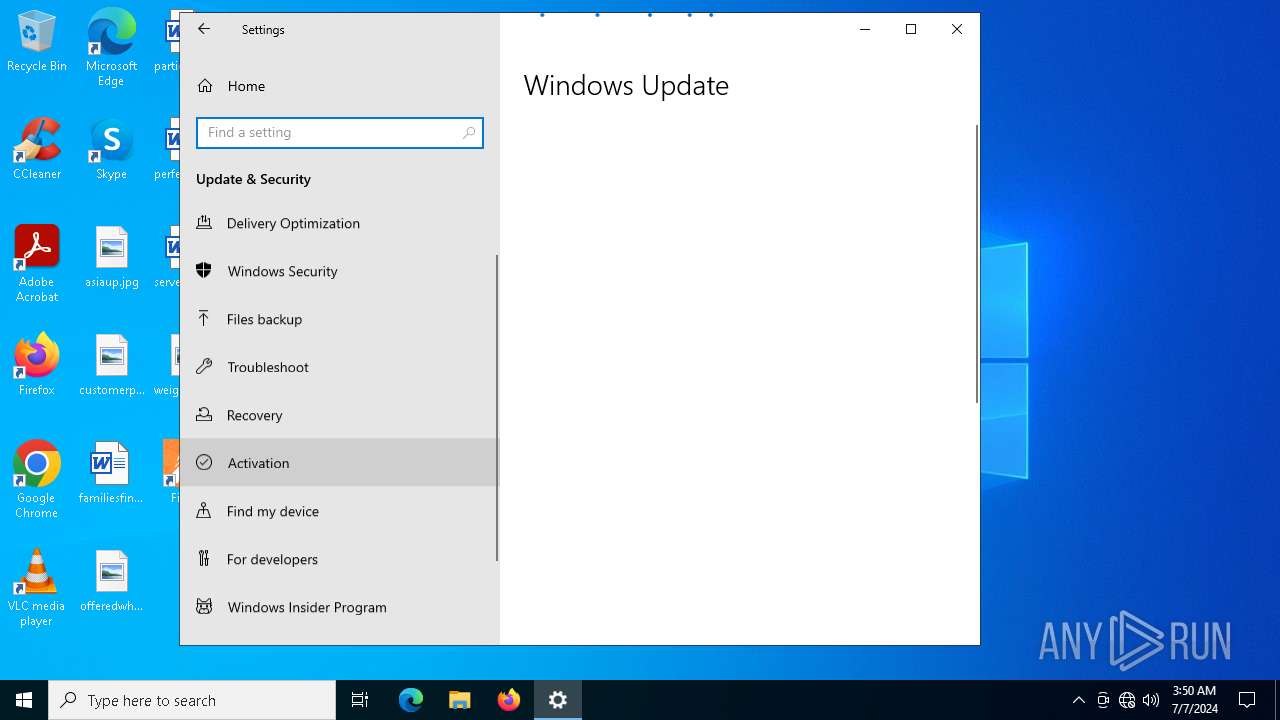Click the Troubleshoot wrench icon
Screen dimensions: 1280x720
[x=204, y=367]
